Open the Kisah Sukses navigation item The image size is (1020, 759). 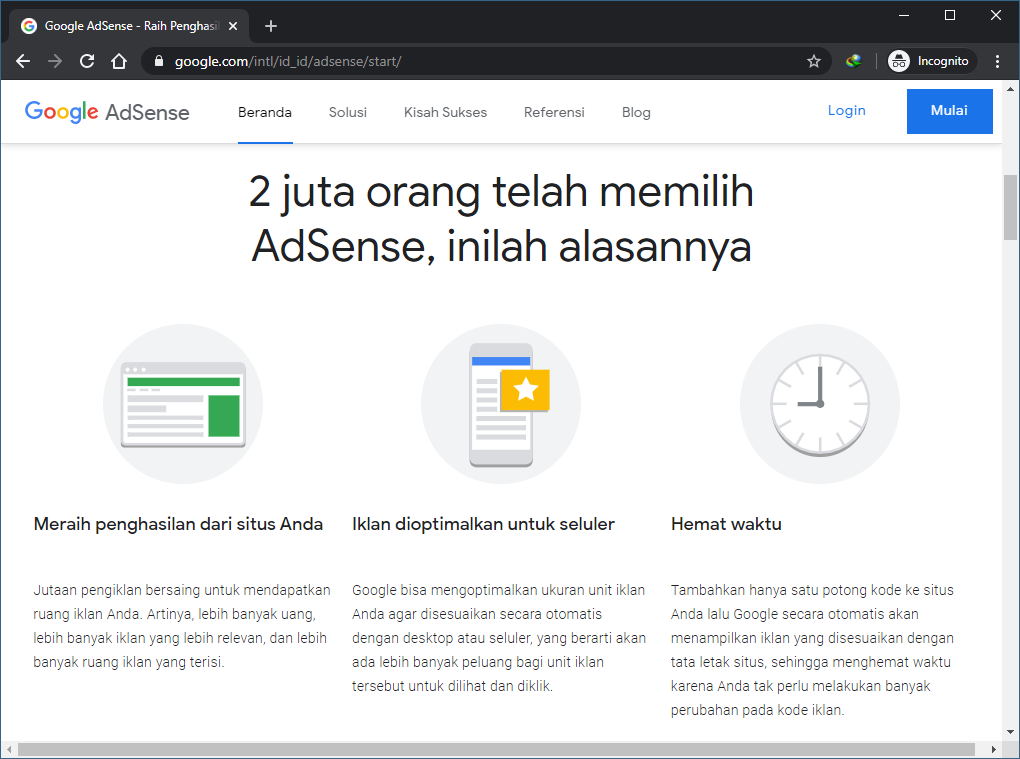pos(446,112)
